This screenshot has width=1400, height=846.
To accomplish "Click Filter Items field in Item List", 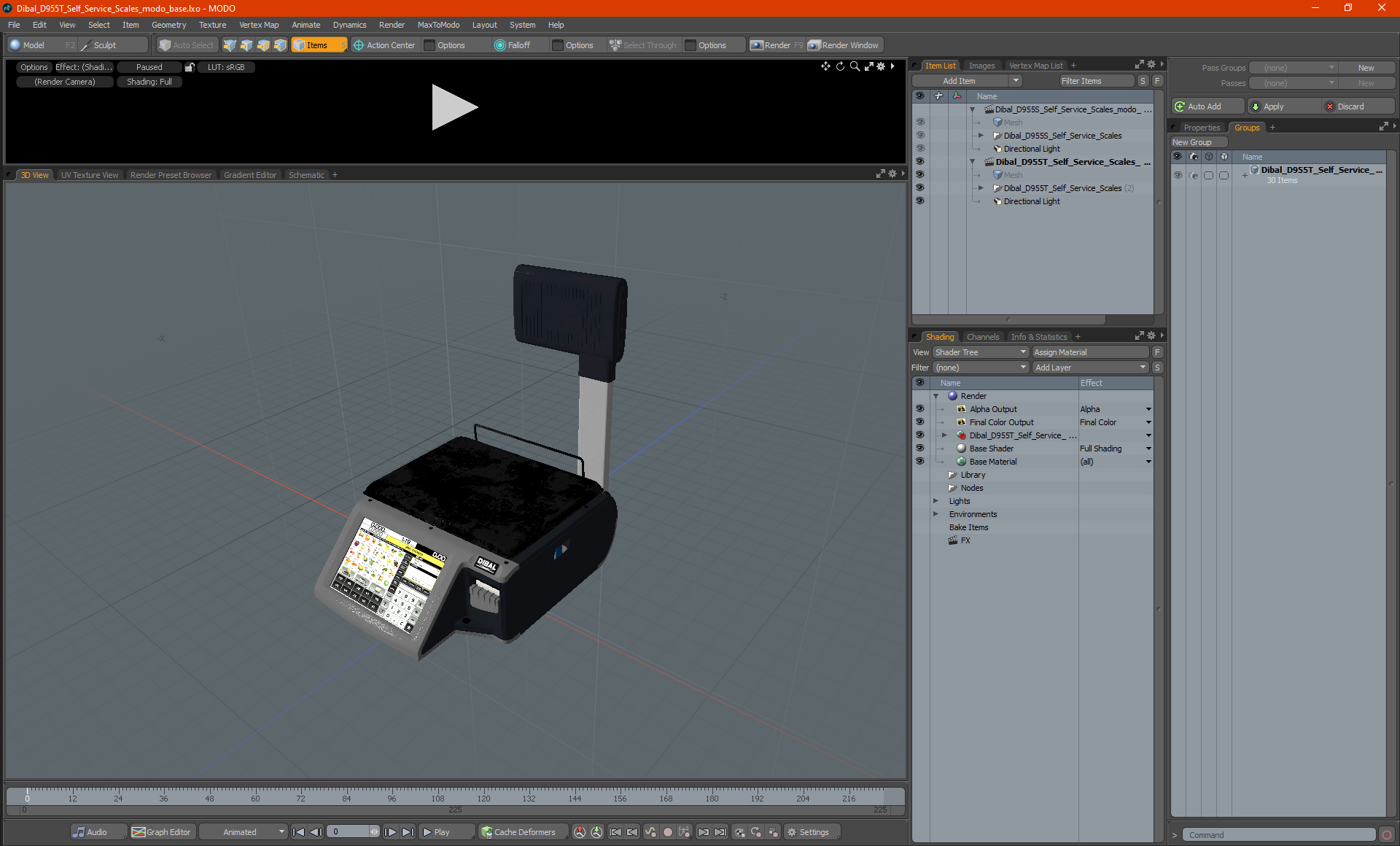I will (1096, 81).
